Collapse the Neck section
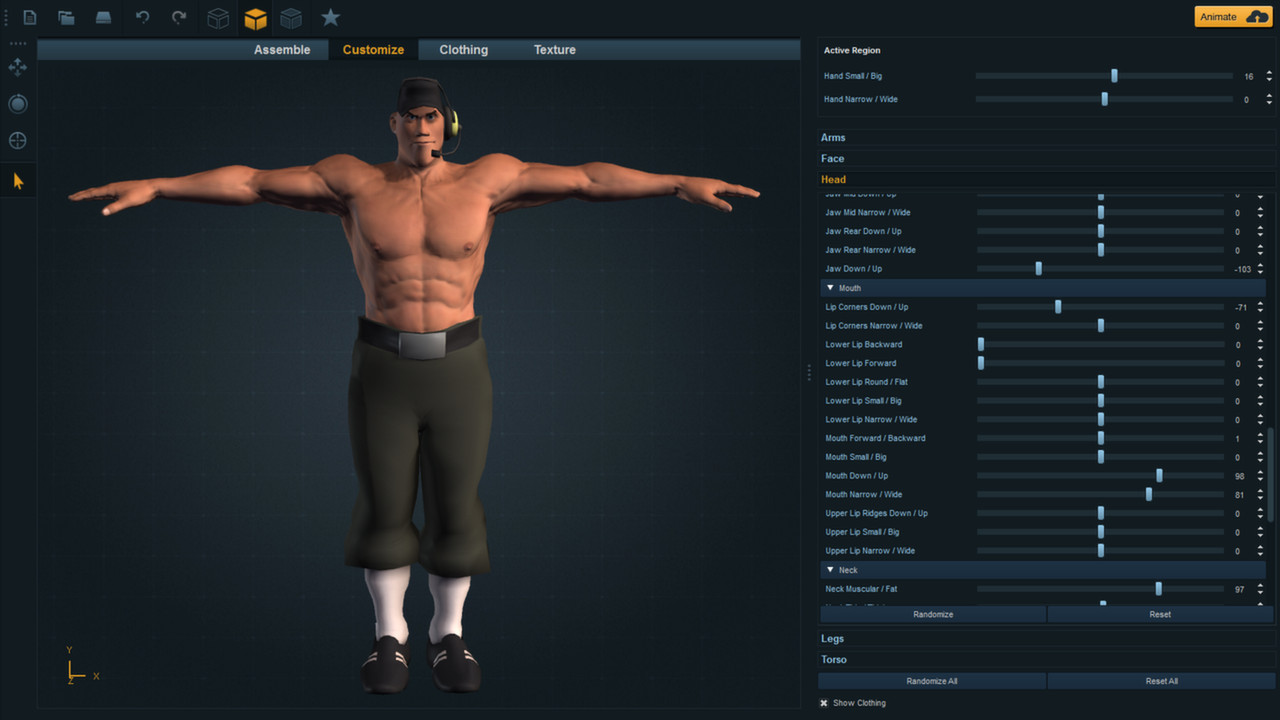 pos(831,569)
